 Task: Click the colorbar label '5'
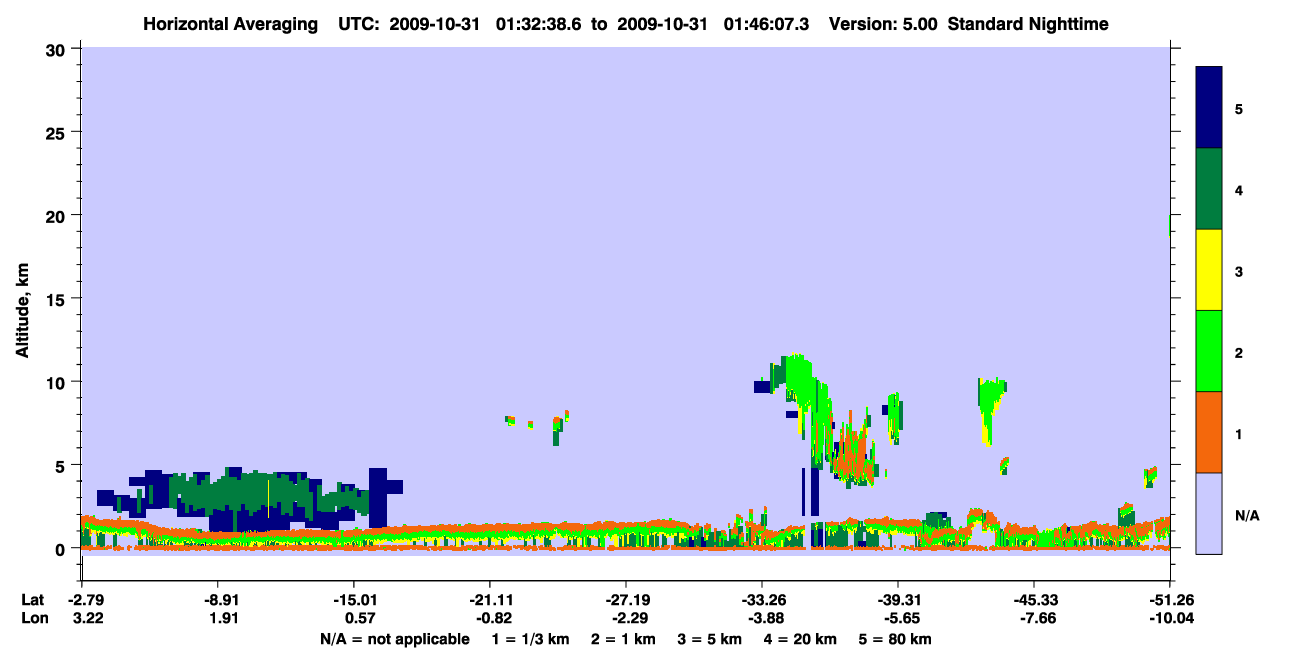(1239, 108)
